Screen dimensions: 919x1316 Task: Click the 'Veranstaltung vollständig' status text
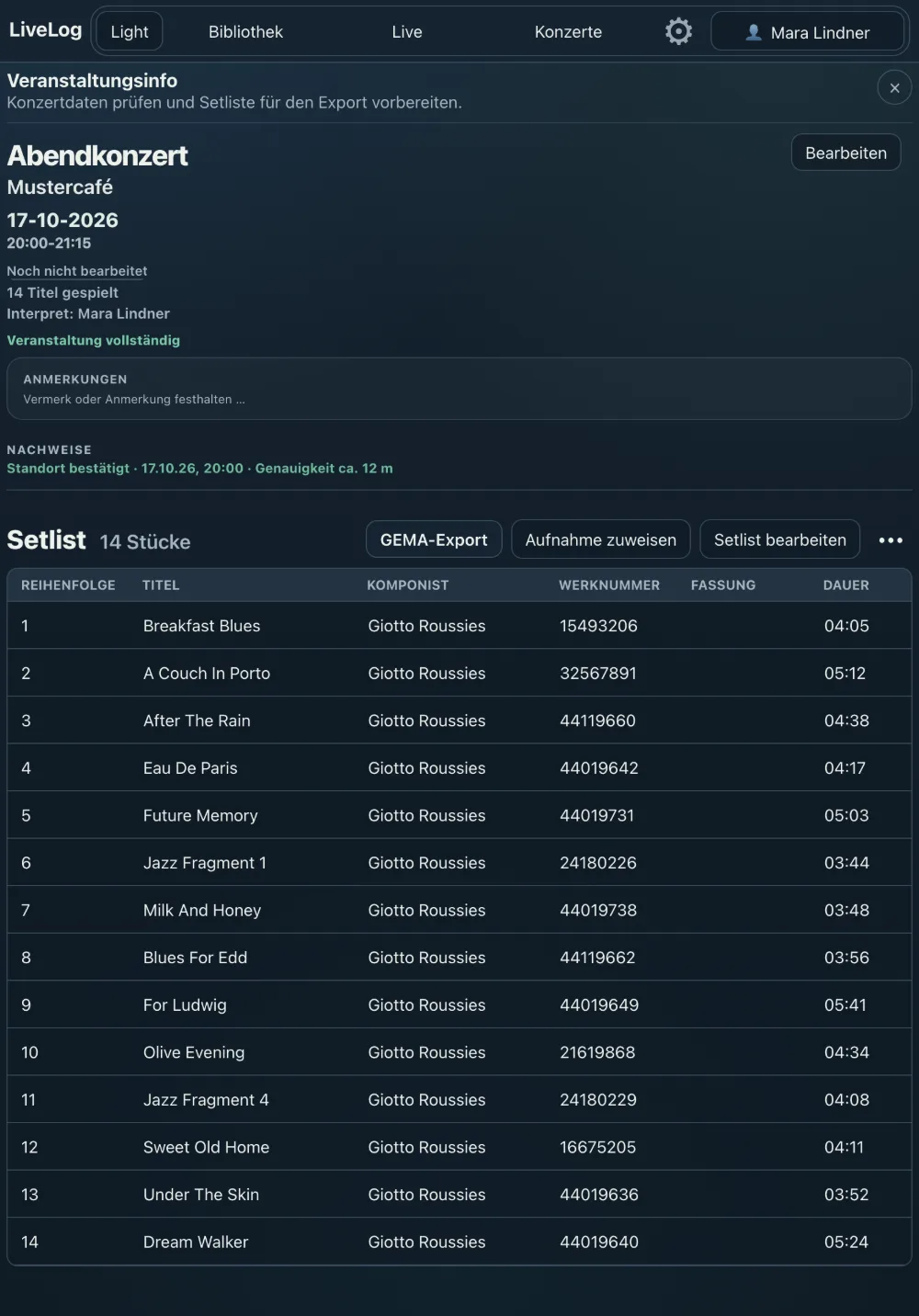(94, 340)
